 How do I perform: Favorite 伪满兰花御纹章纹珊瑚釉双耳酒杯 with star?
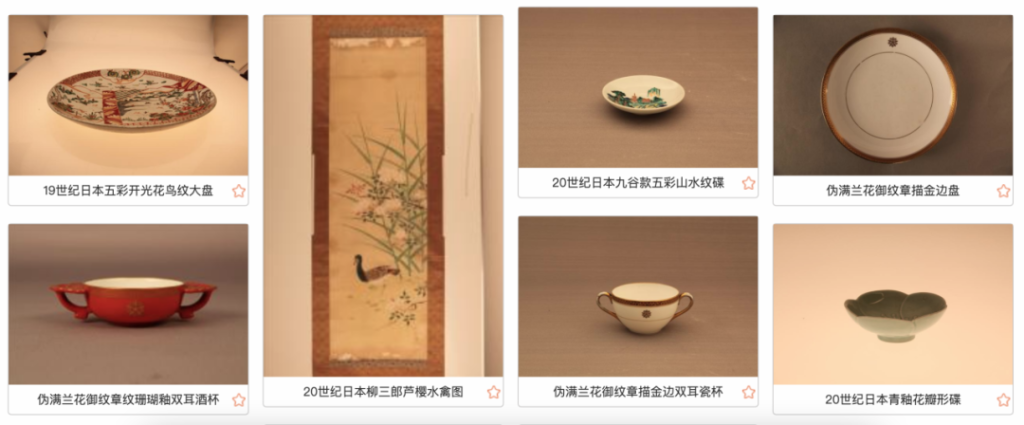pos(239,400)
